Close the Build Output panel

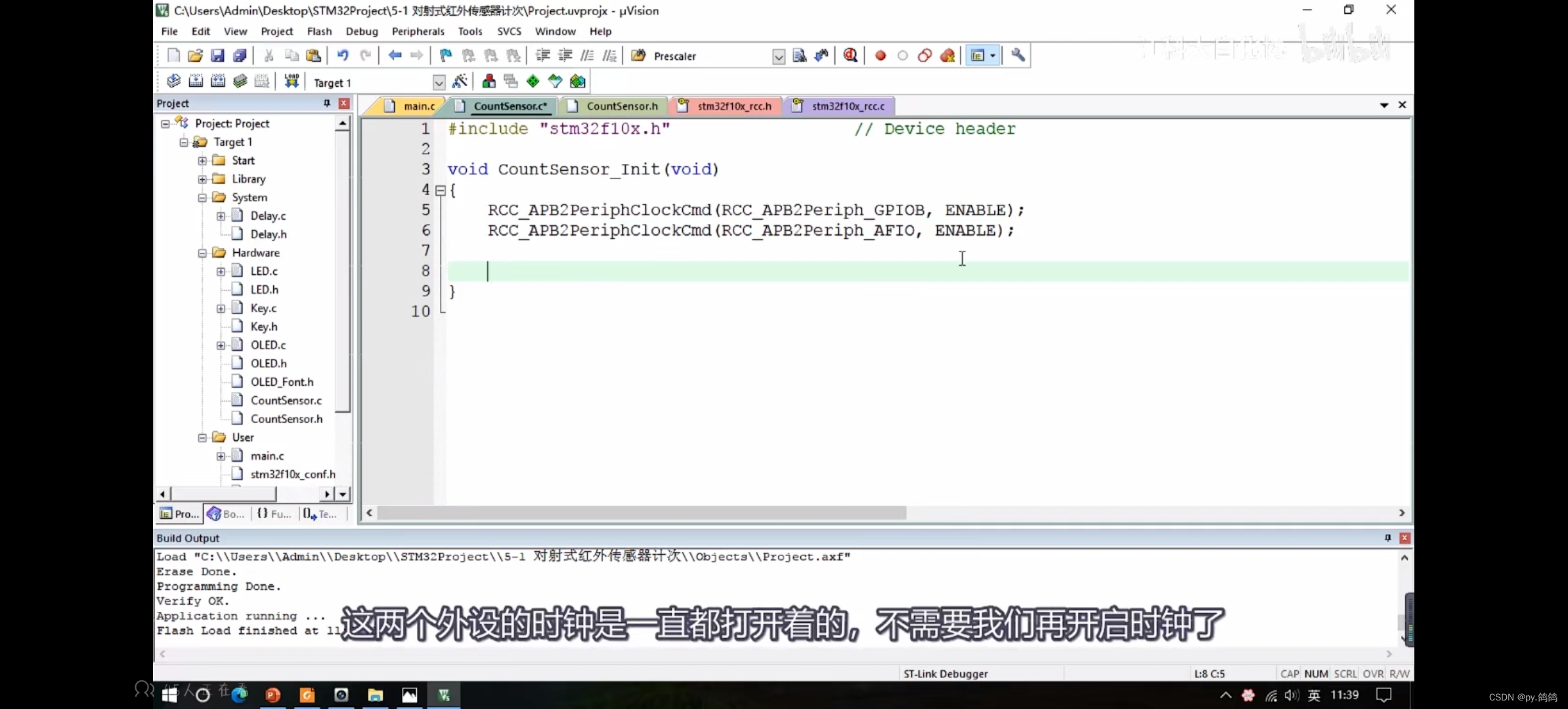tap(1405, 538)
